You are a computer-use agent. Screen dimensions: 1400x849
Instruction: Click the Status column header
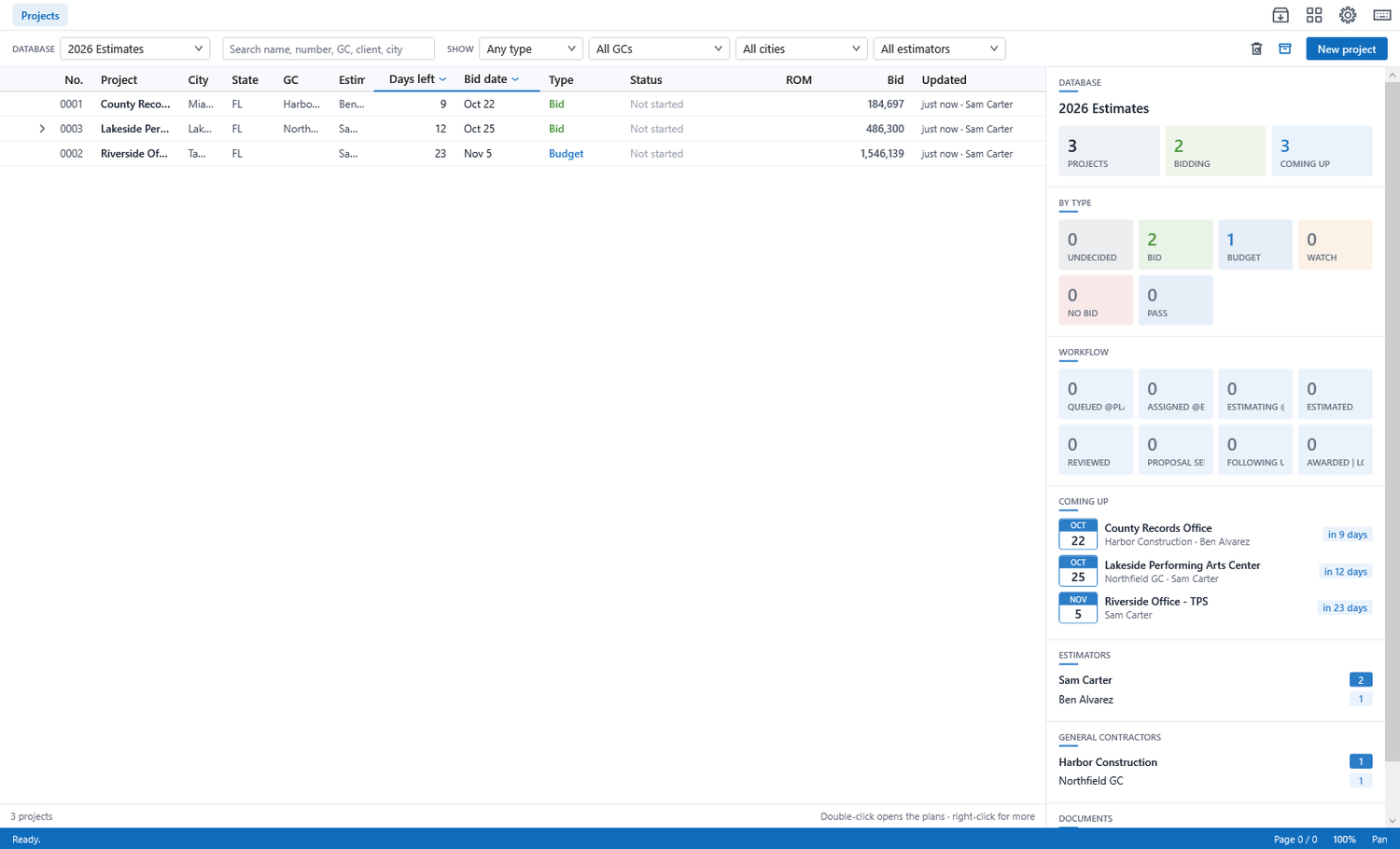point(646,80)
